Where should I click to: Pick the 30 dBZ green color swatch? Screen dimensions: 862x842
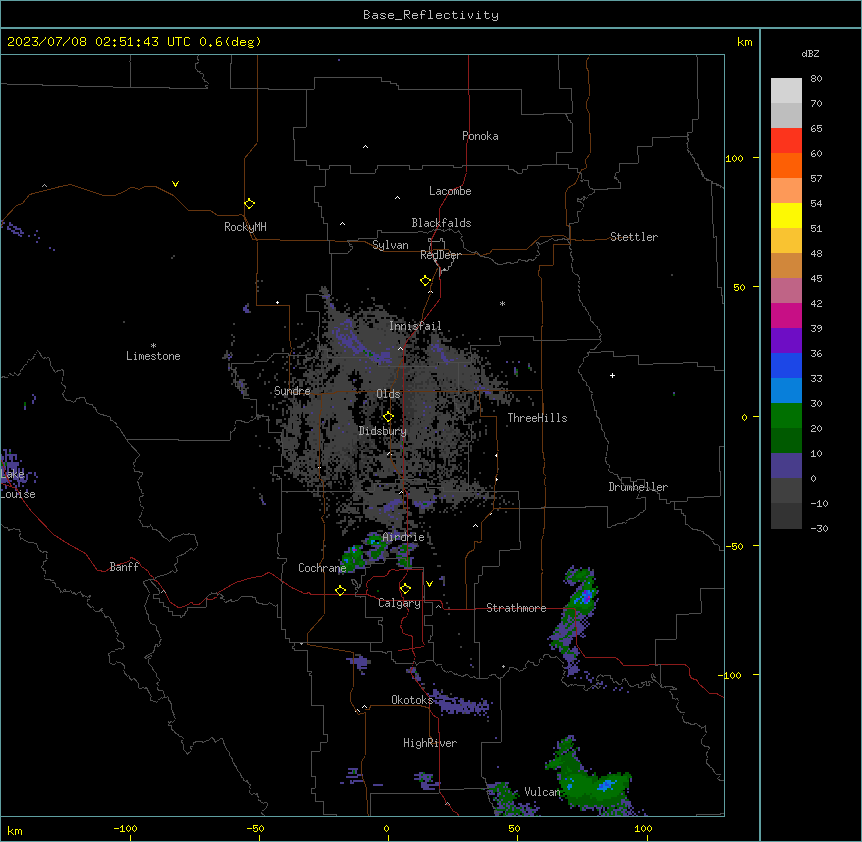pyautogui.click(x=786, y=416)
